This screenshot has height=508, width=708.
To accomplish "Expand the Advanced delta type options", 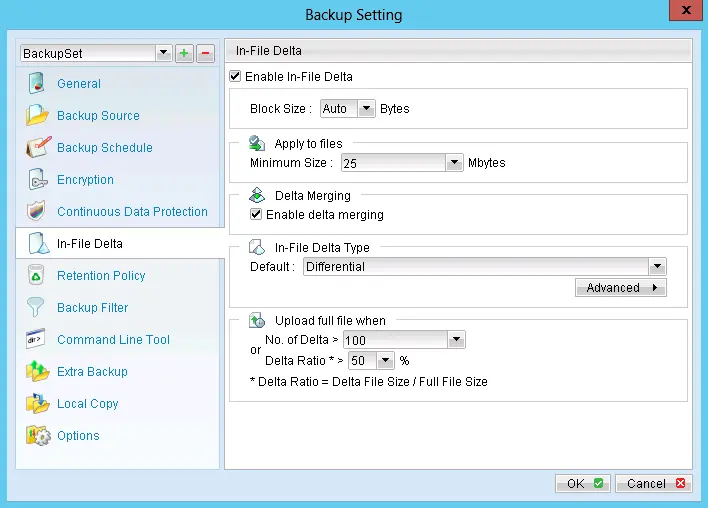I will (x=621, y=287).
